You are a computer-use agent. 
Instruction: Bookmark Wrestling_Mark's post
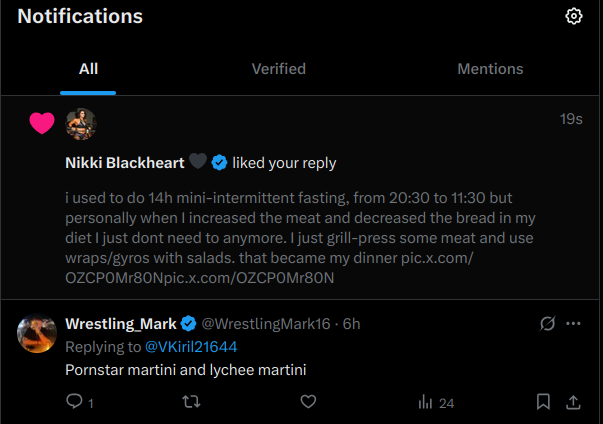click(543, 402)
